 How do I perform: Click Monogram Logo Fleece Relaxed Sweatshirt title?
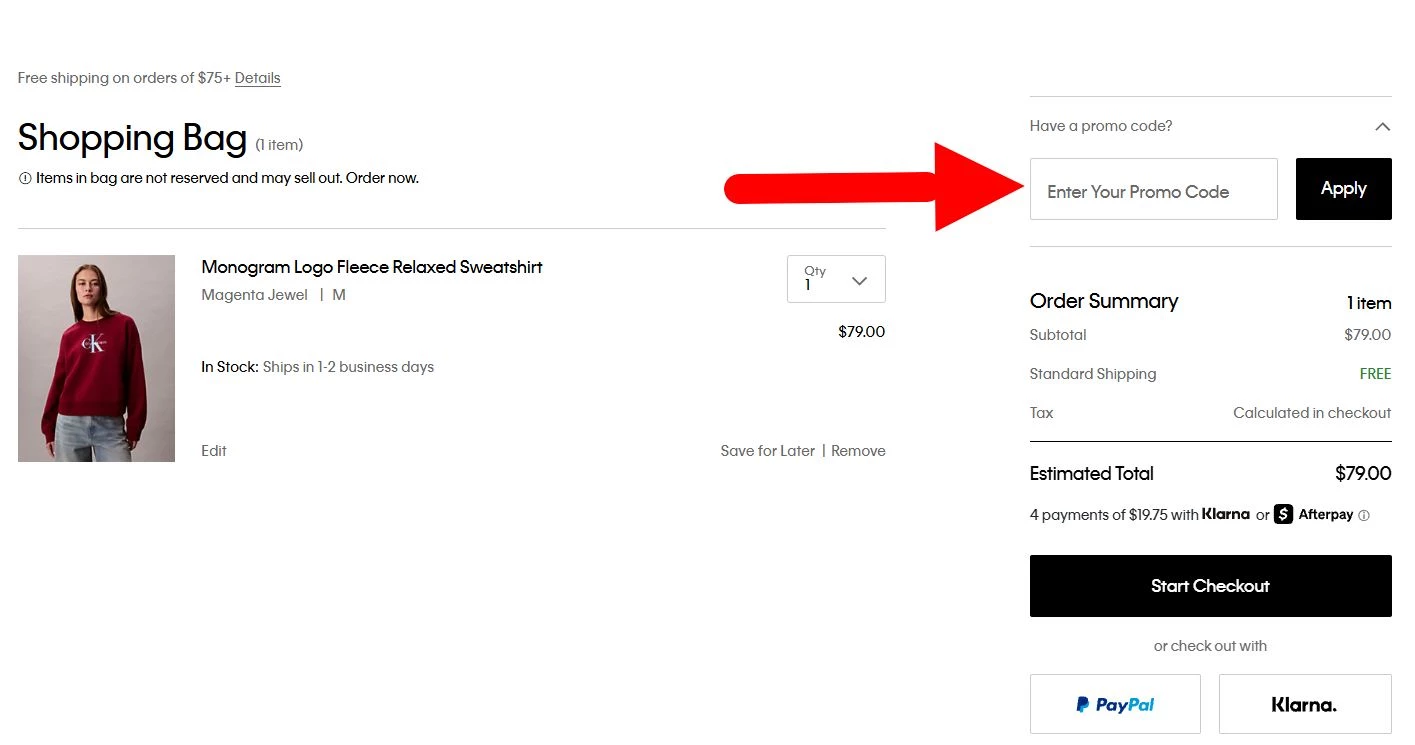[x=372, y=267]
